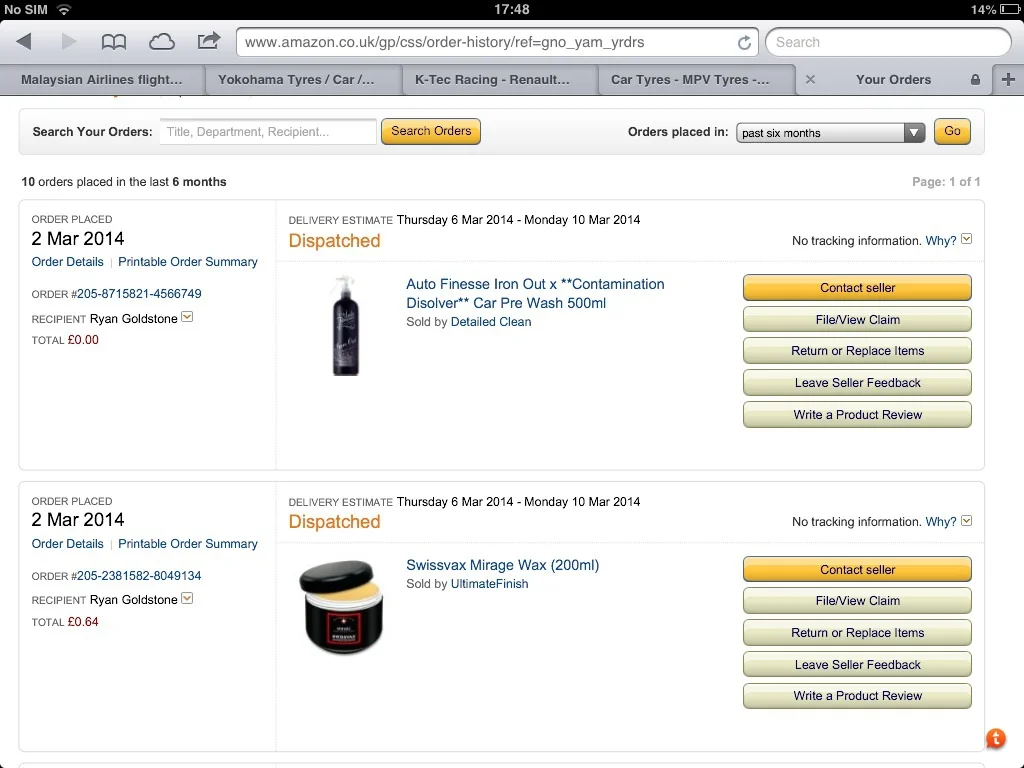1024x768 pixels.
Task: Switch to Yokohama Tyres tab
Action: [x=296, y=80]
